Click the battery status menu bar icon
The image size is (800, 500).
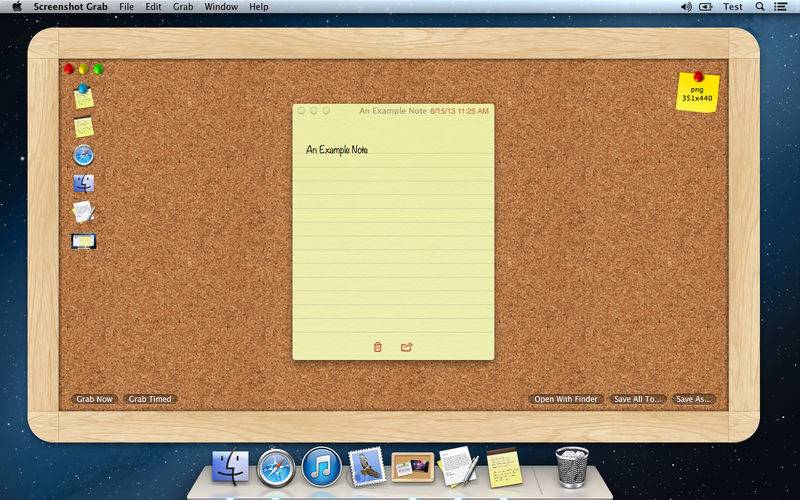tap(706, 7)
